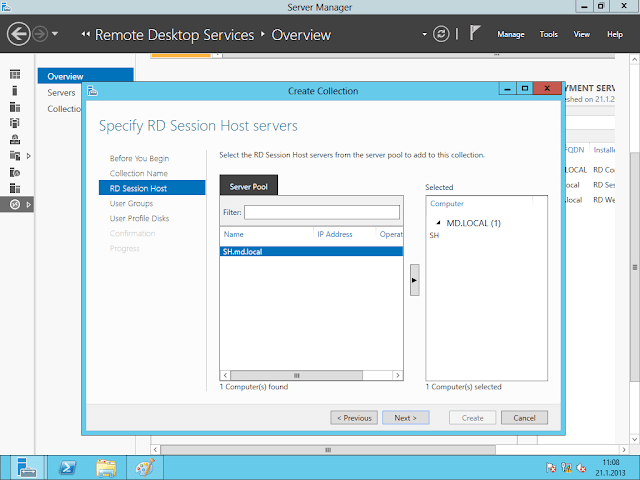Screen dimensions: 640x480
Task: Select Remote Desktop Services sidebar icon
Action: pyautogui.click(x=15, y=204)
